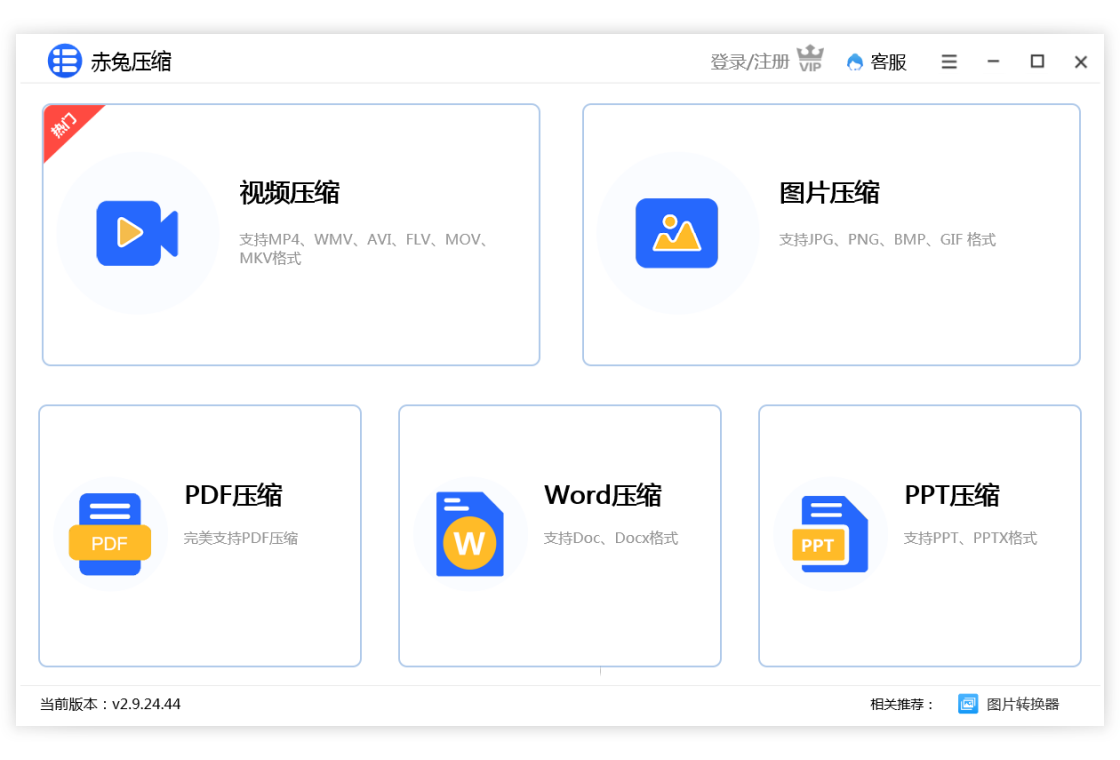Click the 相关推荐 label
Image resolution: width=1120 pixels, height=760 pixels.
click(902, 704)
